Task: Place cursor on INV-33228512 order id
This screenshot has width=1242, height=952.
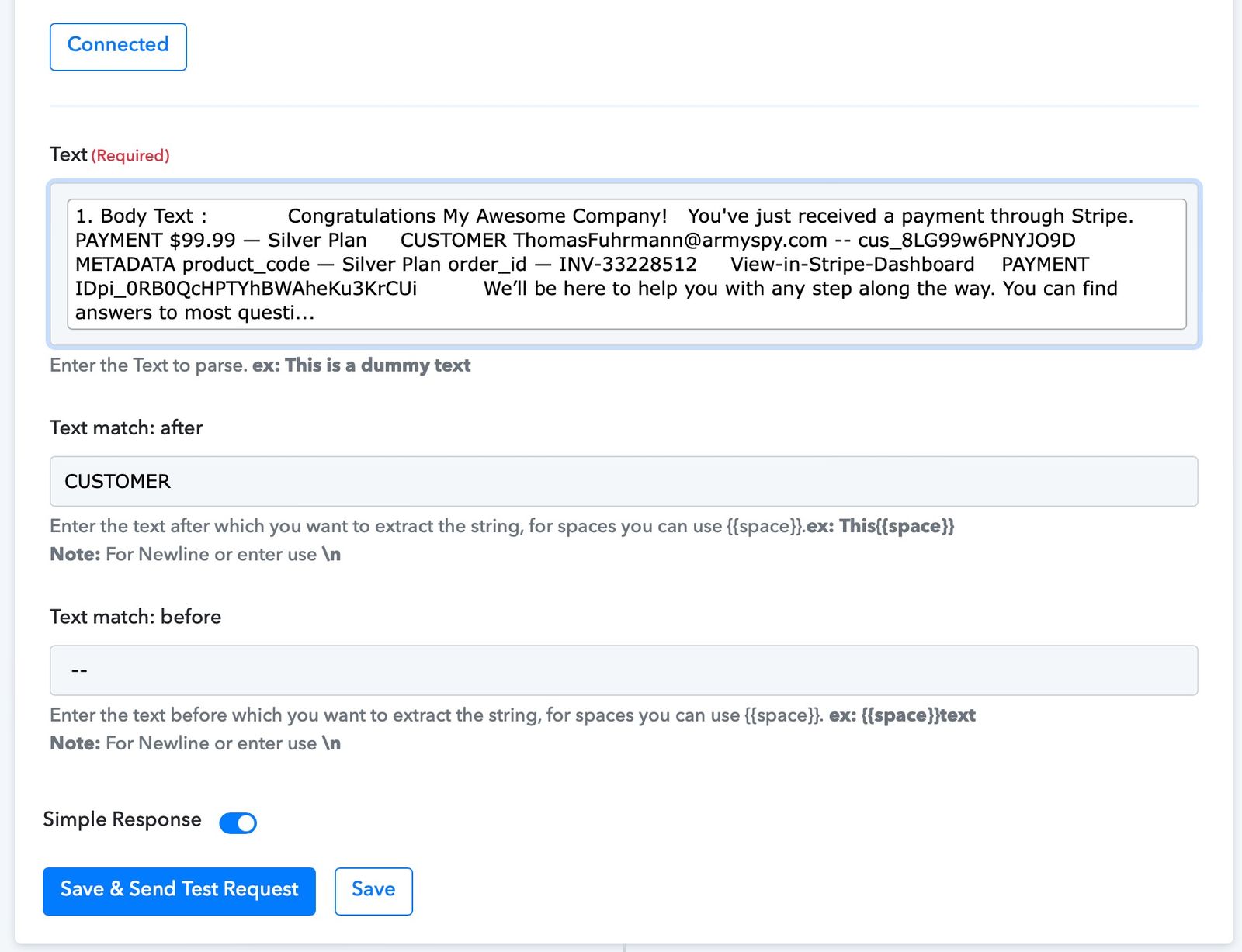Action: pos(627,265)
